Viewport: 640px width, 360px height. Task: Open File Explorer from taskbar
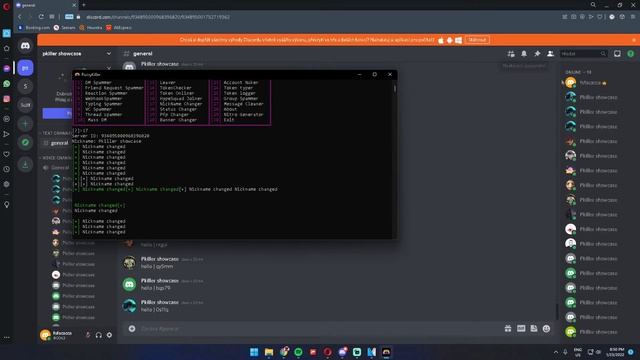pos(269,352)
